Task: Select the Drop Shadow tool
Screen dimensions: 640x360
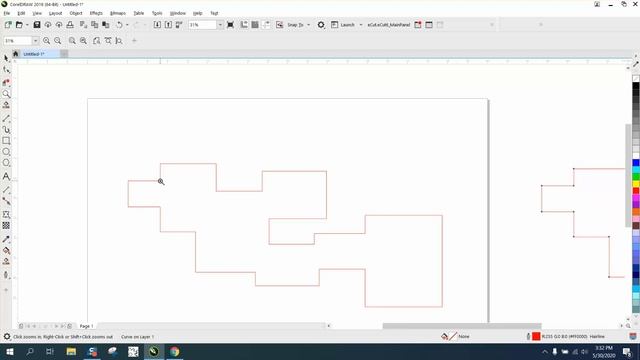Action: [6, 214]
